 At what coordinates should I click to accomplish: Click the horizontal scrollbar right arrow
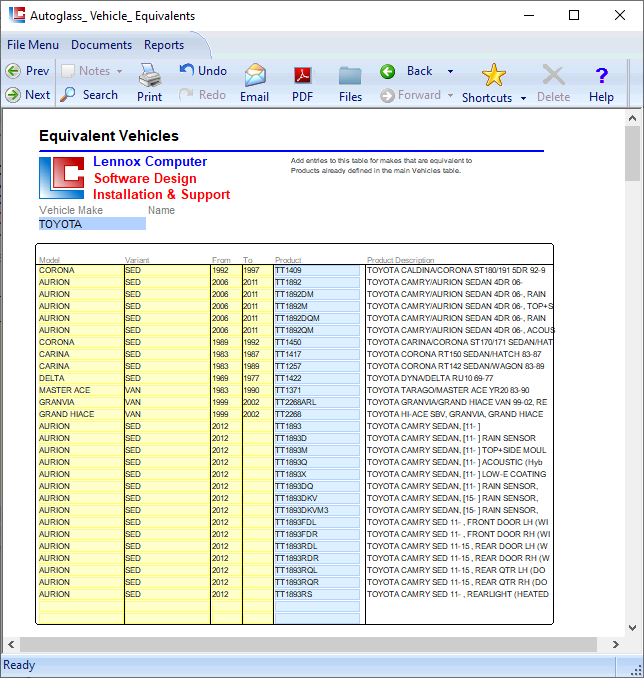point(615,644)
